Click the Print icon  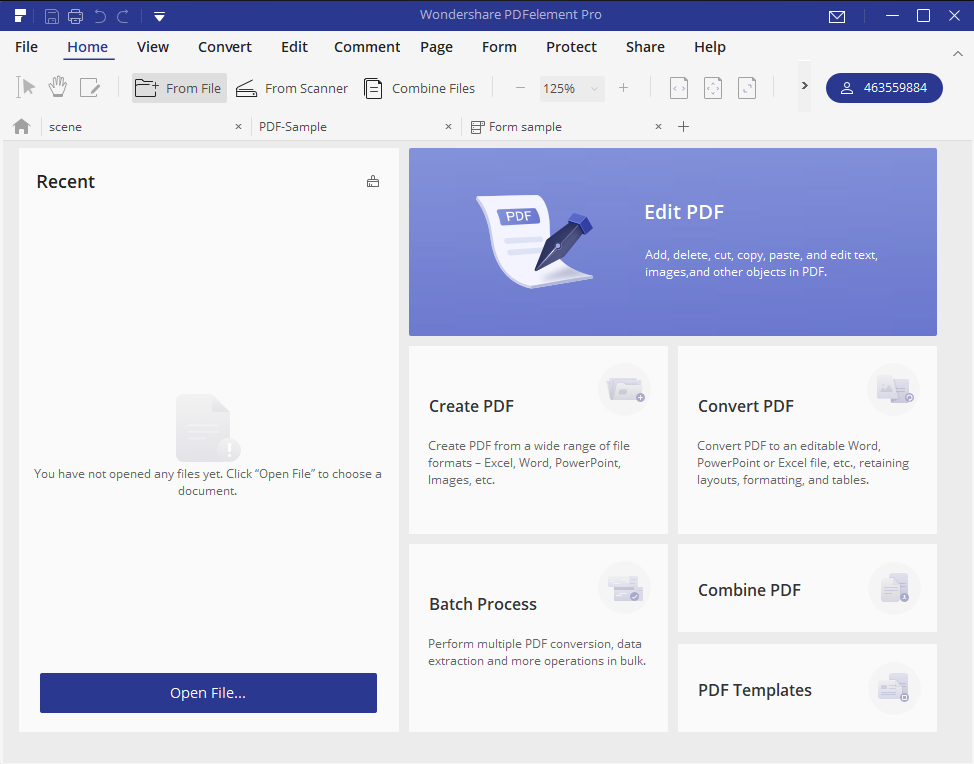pyautogui.click(x=75, y=15)
